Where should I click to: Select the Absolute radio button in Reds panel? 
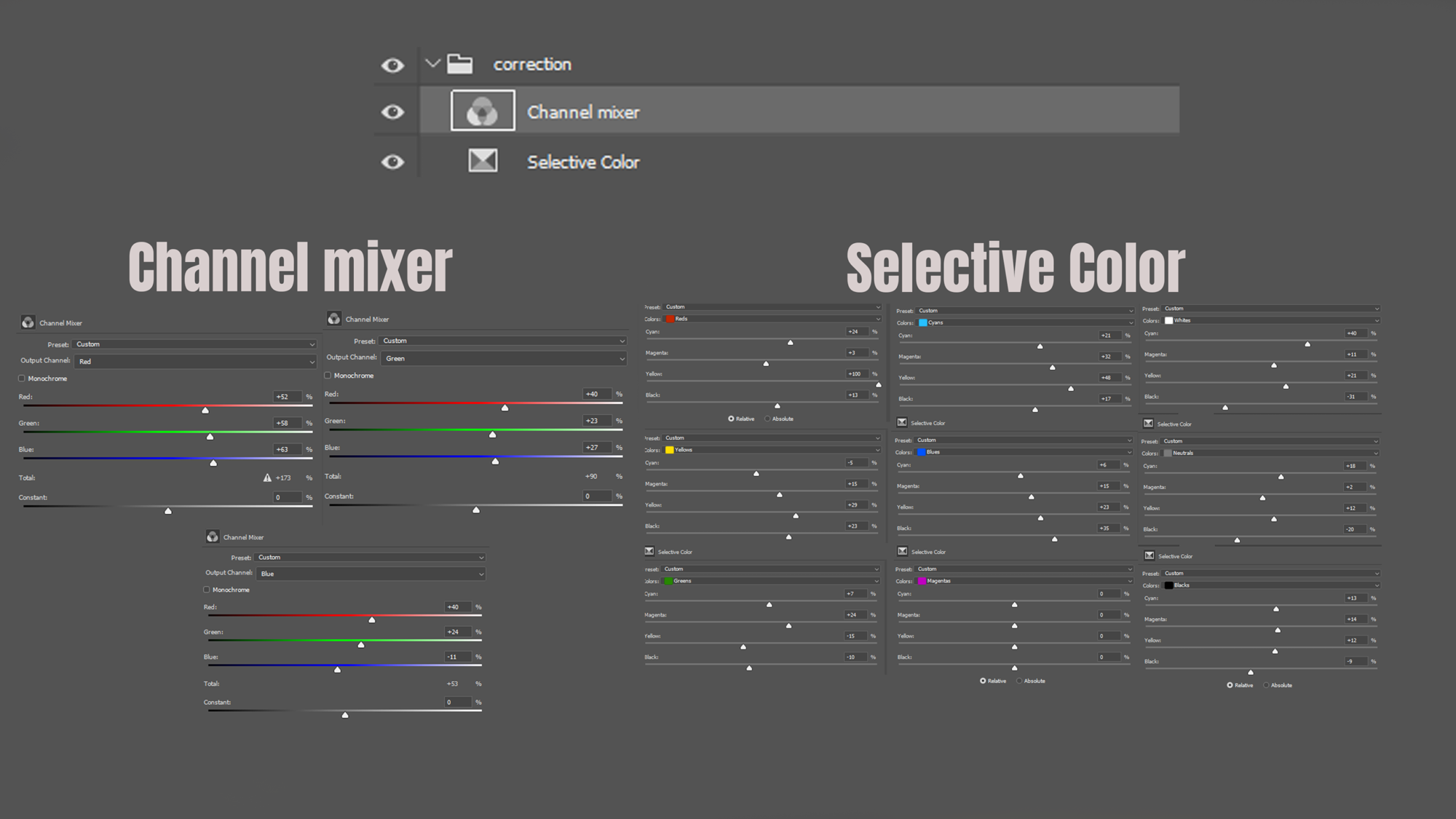click(x=767, y=419)
